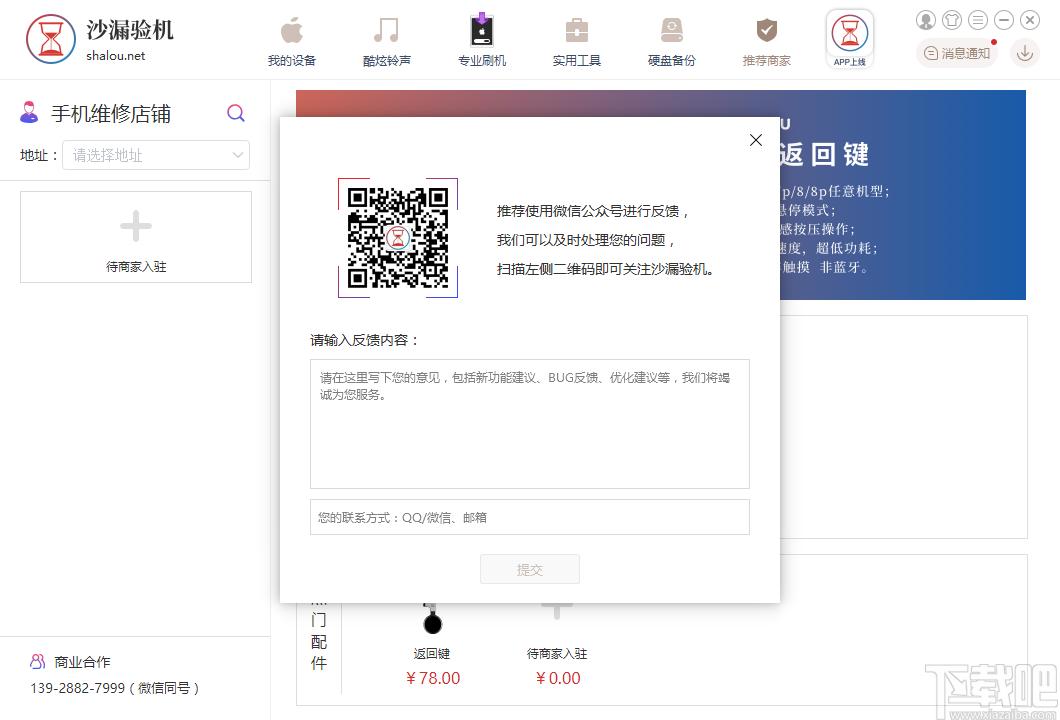Open the 我的设备 Apple icon tab

(x=291, y=42)
